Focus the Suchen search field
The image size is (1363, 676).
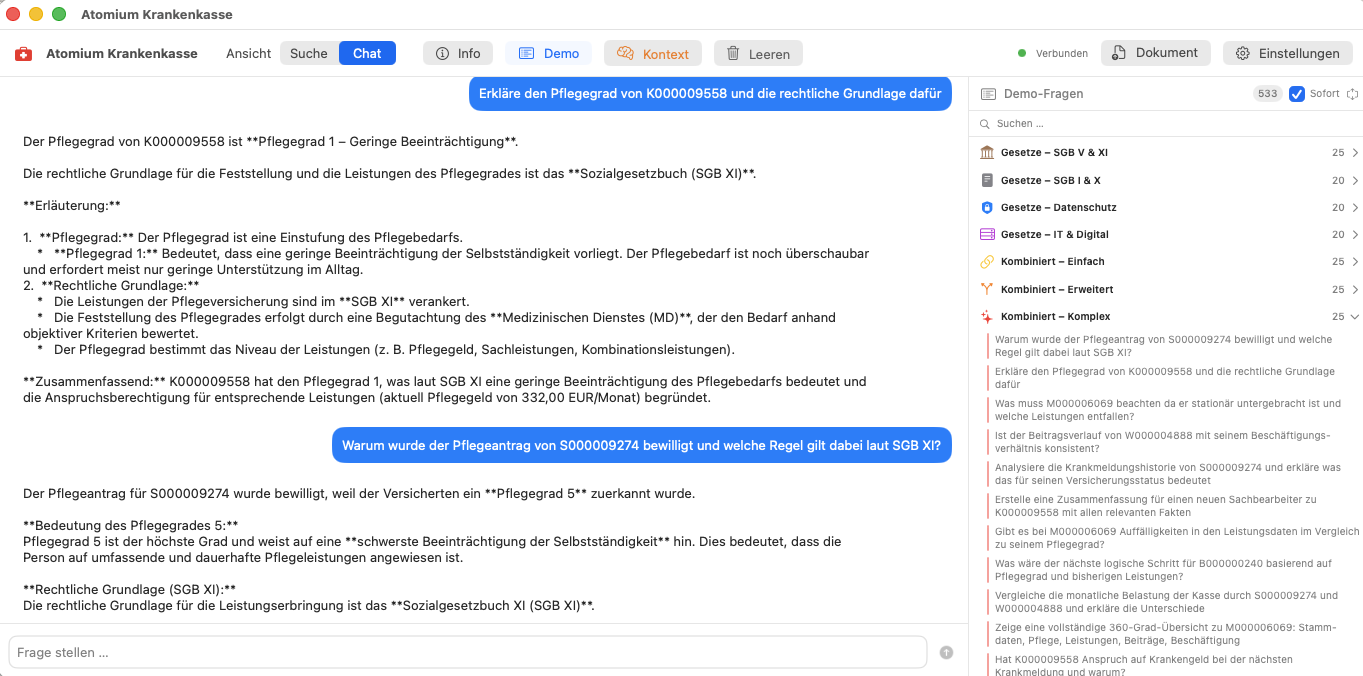tap(1165, 124)
